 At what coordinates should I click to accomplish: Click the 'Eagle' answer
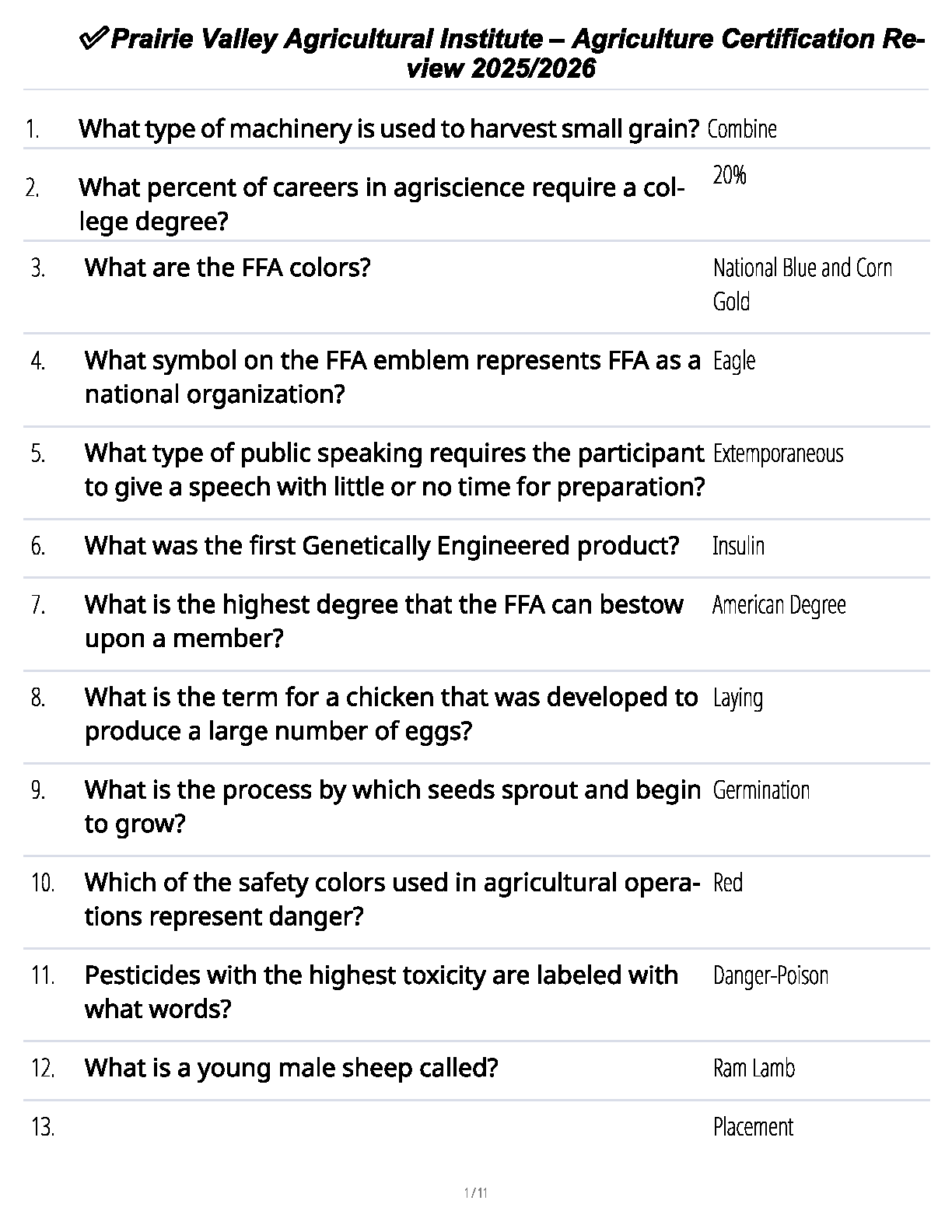(x=734, y=361)
